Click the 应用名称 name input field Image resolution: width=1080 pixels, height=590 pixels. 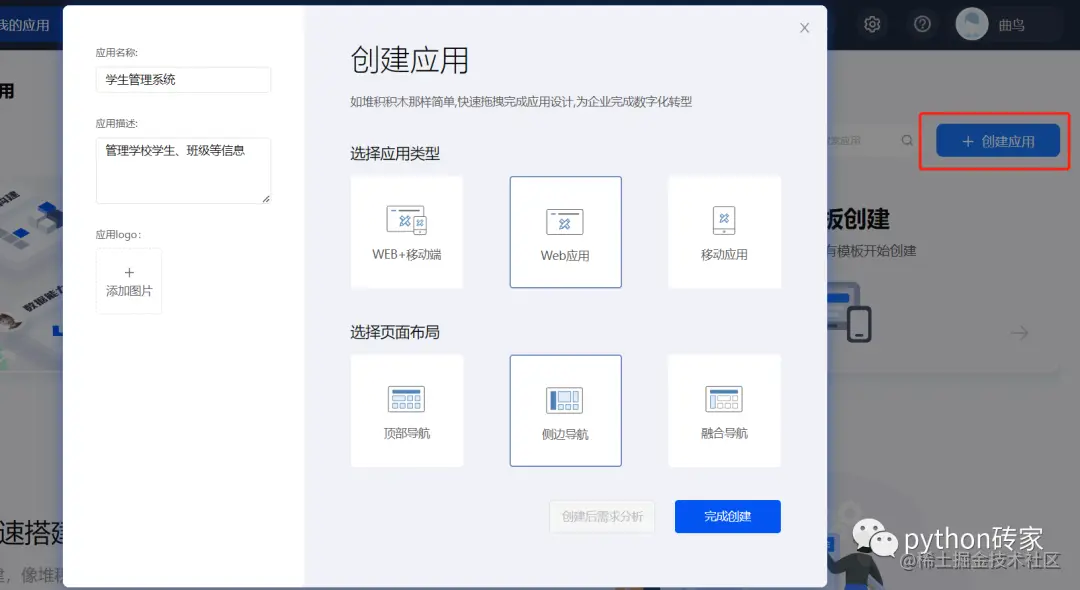(183, 79)
